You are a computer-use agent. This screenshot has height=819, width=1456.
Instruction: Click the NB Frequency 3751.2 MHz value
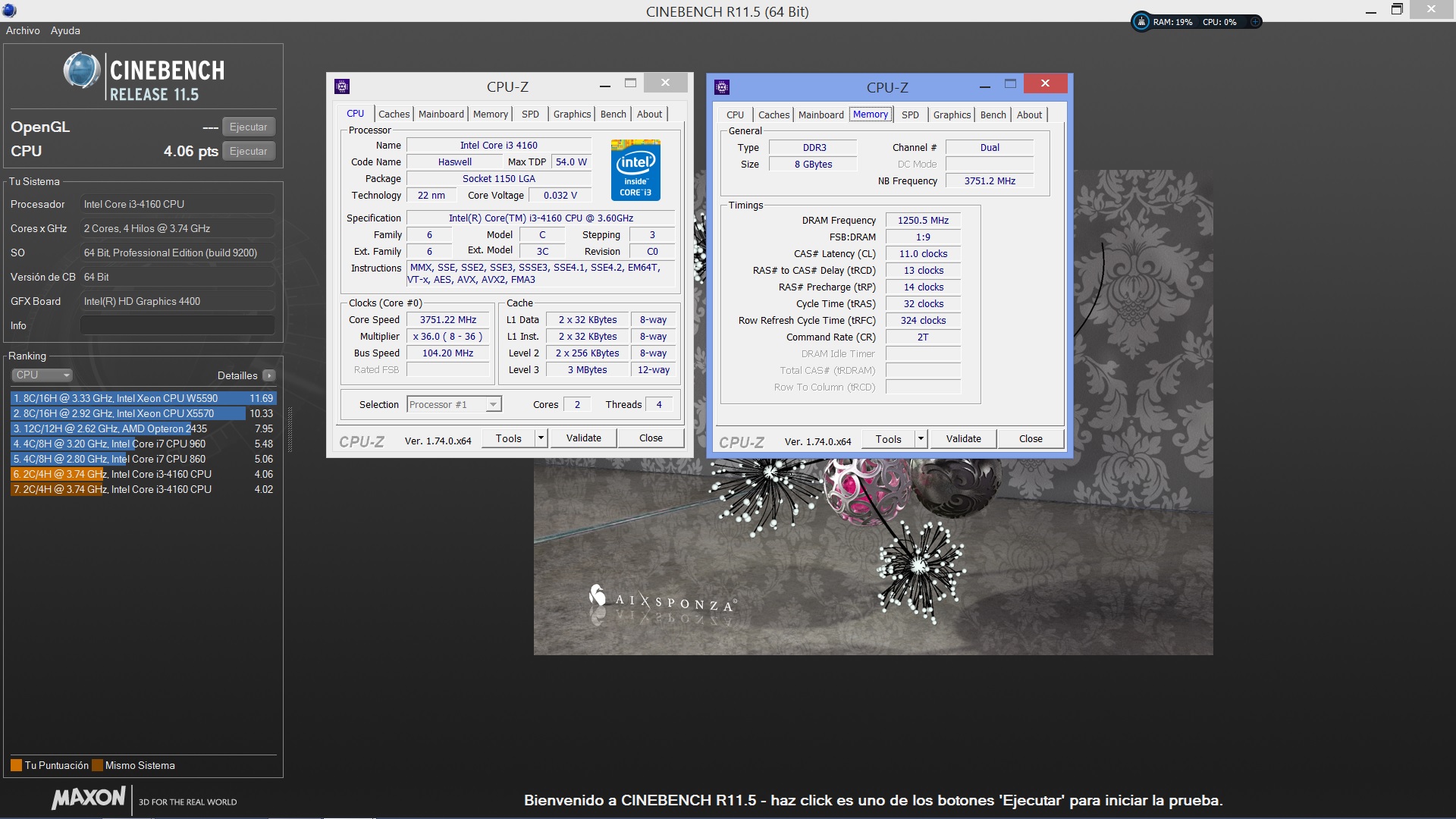coord(990,181)
